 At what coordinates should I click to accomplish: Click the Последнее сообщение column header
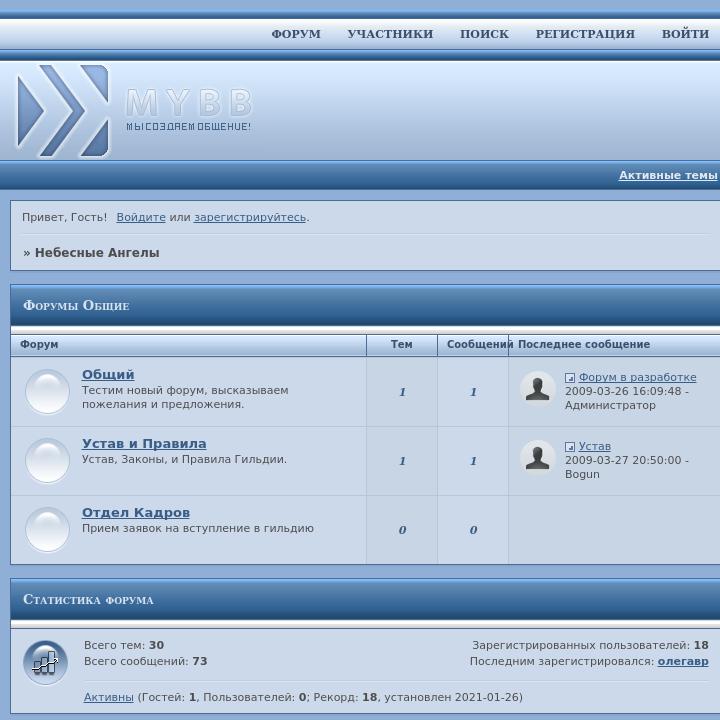coord(584,344)
